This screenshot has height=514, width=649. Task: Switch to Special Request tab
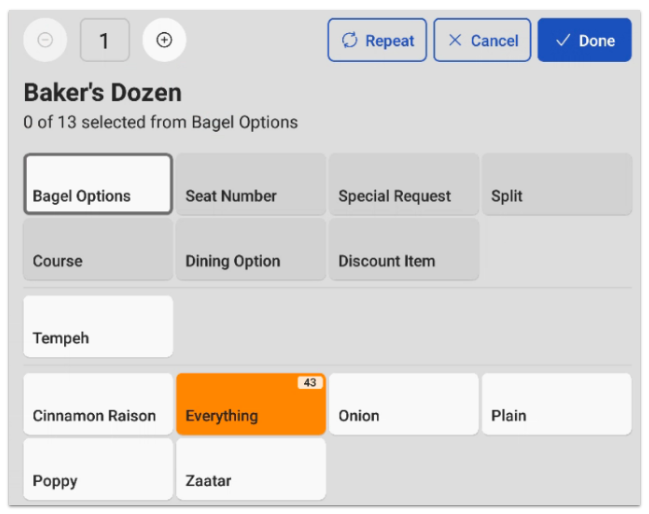404,184
